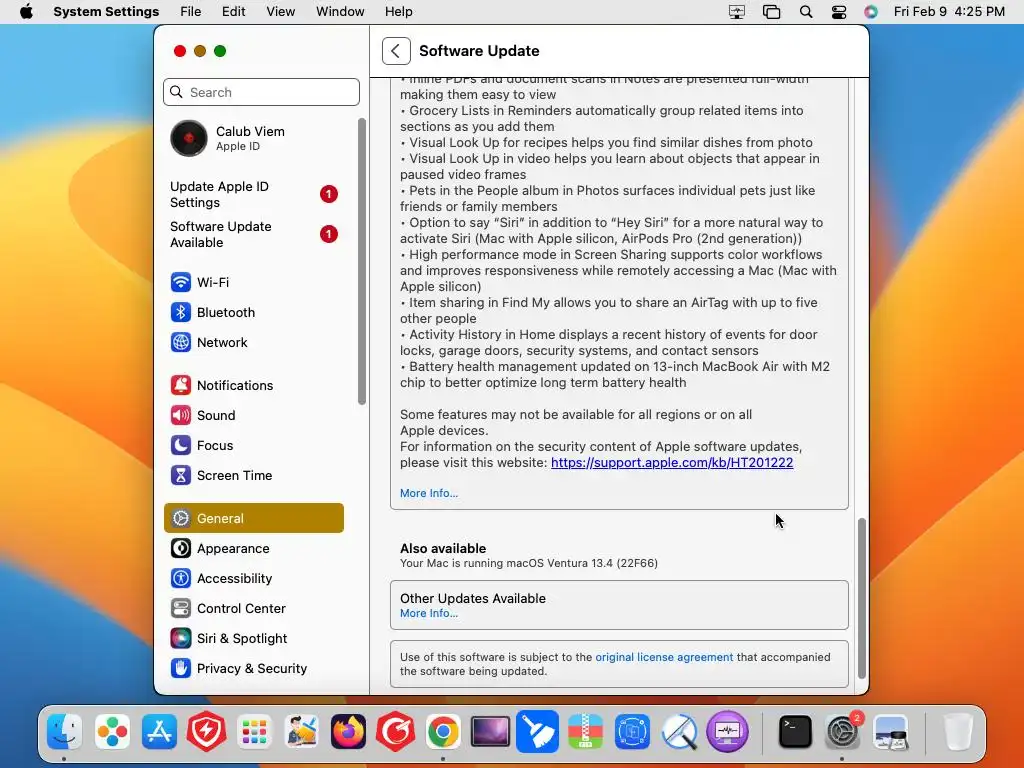This screenshot has width=1024, height=768.
Task: Open Finder from the Dock
Action: tap(64, 731)
